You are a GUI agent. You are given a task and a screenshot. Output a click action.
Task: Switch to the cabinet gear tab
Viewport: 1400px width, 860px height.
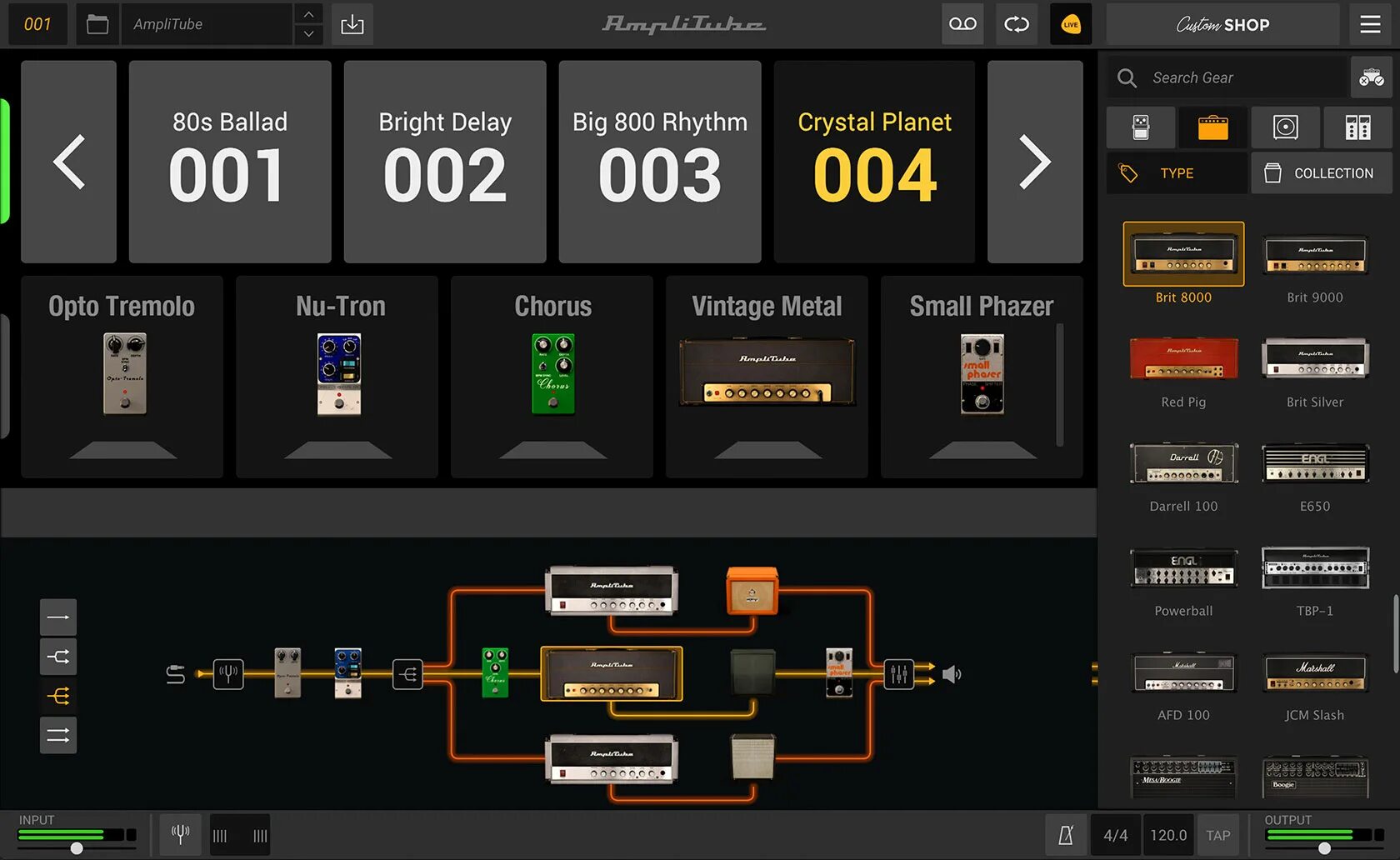pos(1285,127)
